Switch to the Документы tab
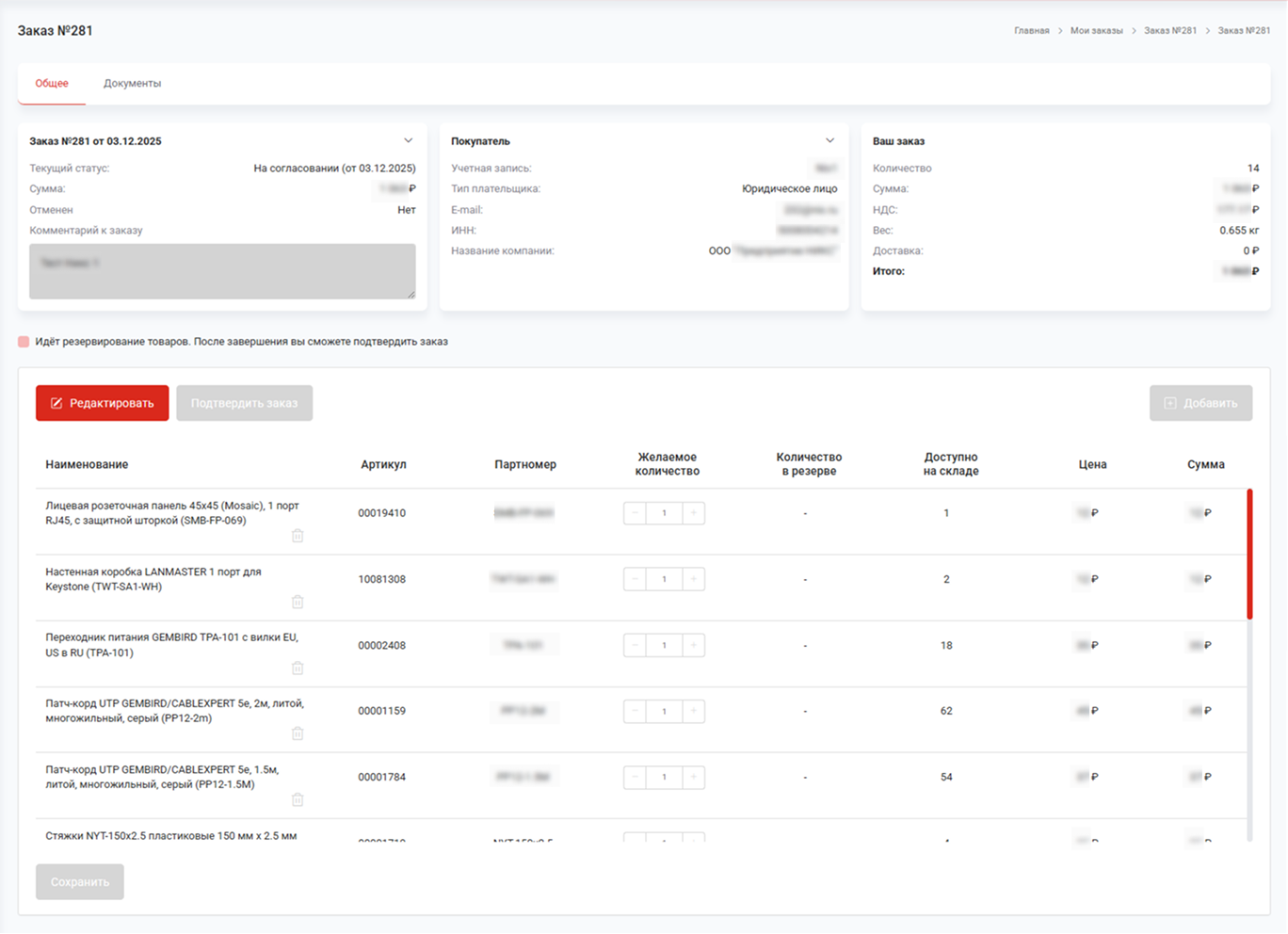This screenshot has width=1288, height=934. (132, 84)
